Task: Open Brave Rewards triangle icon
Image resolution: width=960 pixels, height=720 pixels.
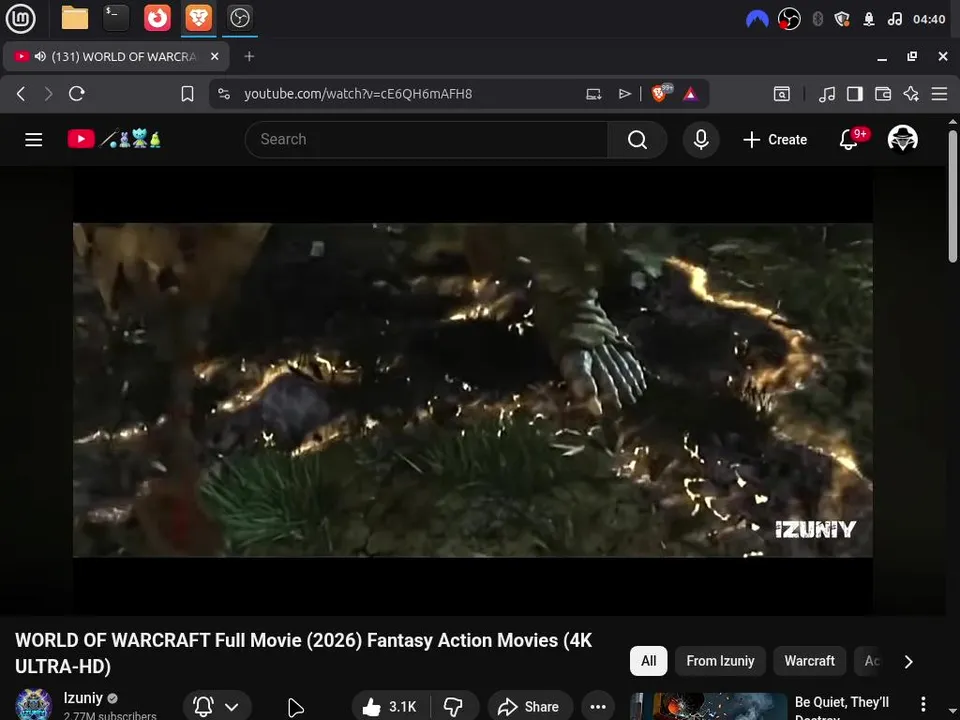Action: pos(691,94)
